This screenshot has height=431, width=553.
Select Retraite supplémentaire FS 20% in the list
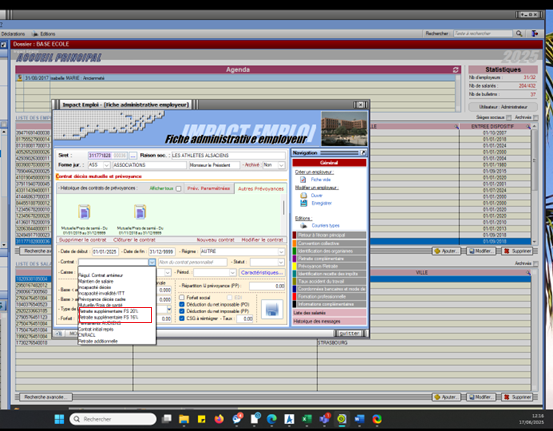point(109,311)
